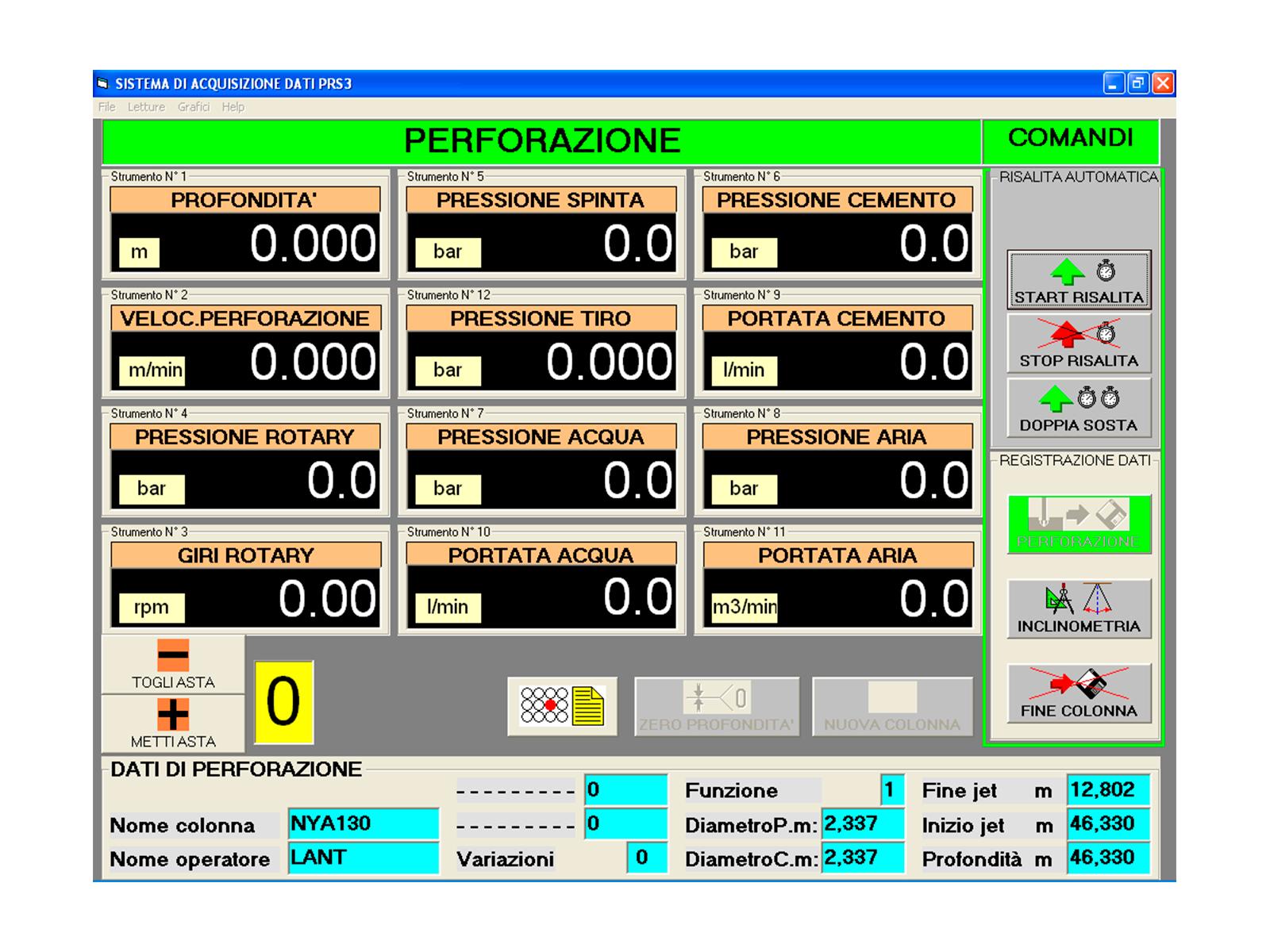Click the 'Nome colonna' label
The width and height of the screenshot is (1270, 952).
coord(183,826)
